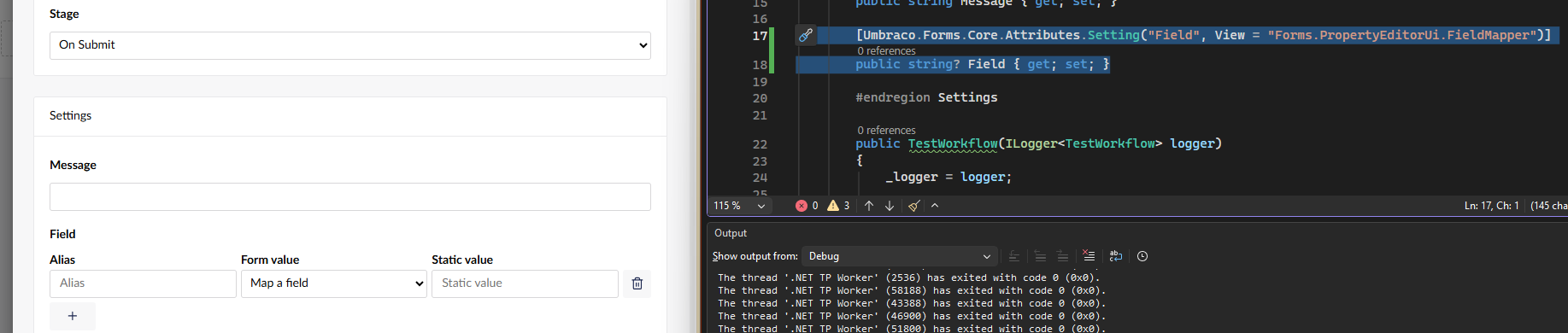
Task: Toggle word wrap in Output window
Action: [x=1115, y=256]
